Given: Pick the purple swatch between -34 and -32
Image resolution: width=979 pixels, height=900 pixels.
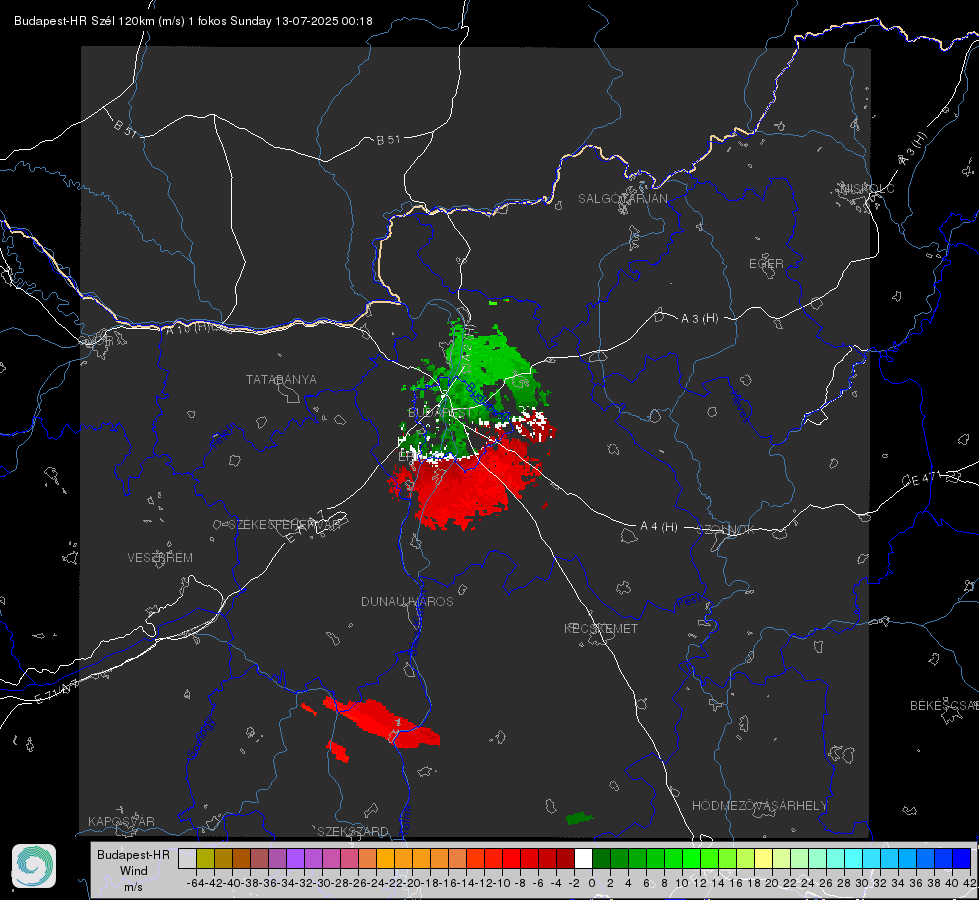Looking at the screenshot, I should pyautogui.click(x=295, y=858).
